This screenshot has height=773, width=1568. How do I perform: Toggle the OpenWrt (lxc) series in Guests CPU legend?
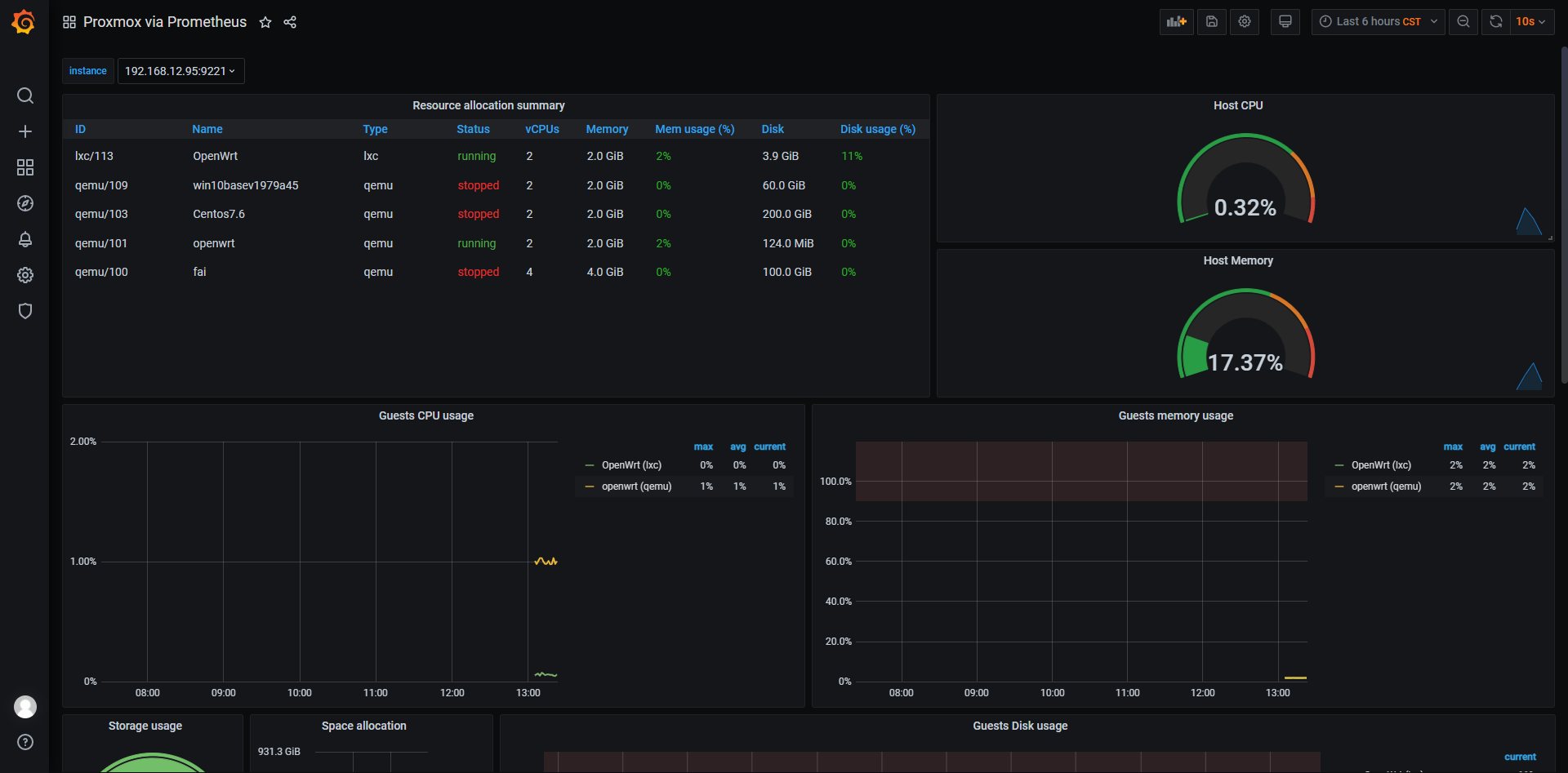[631, 464]
